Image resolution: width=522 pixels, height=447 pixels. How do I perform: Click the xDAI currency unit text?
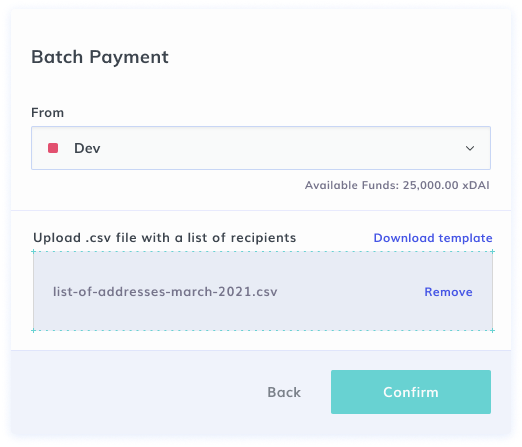(x=476, y=185)
